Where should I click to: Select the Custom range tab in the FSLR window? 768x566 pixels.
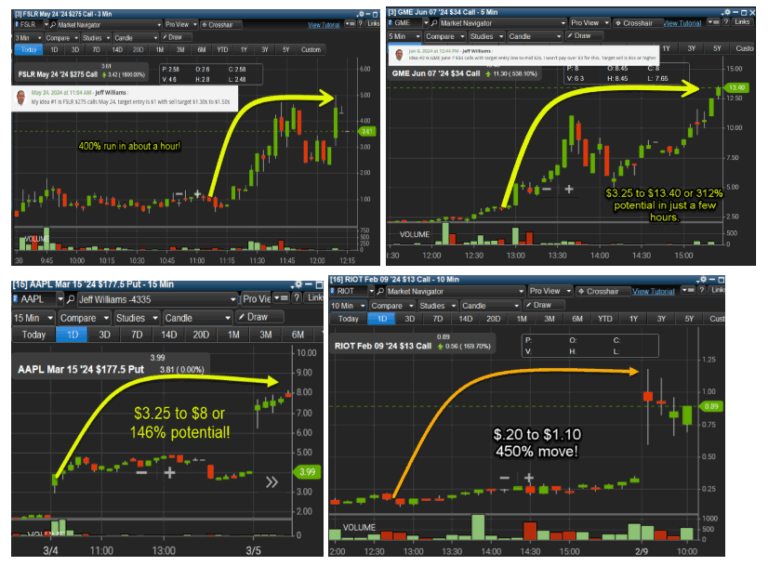311,49
